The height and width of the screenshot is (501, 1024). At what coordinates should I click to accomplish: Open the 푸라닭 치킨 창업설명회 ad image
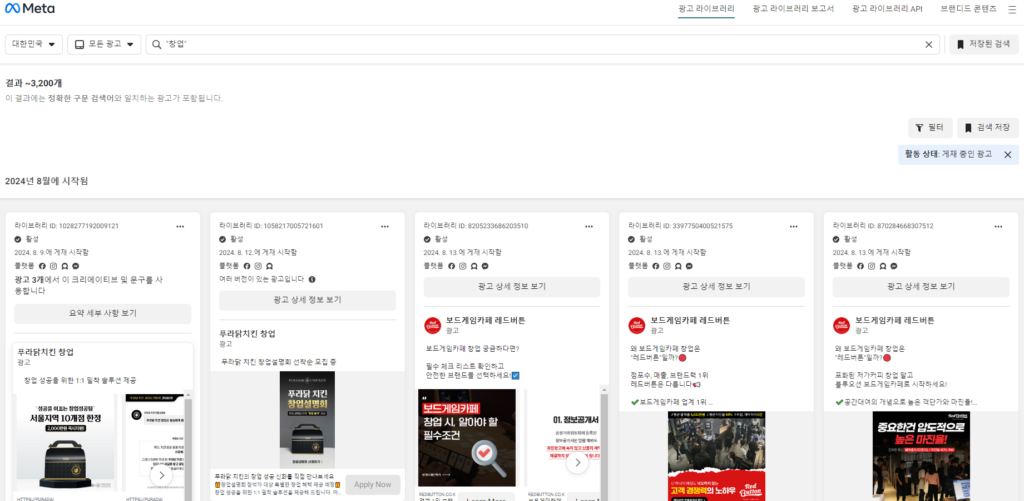pyautogui.click(x=307, y=420)
